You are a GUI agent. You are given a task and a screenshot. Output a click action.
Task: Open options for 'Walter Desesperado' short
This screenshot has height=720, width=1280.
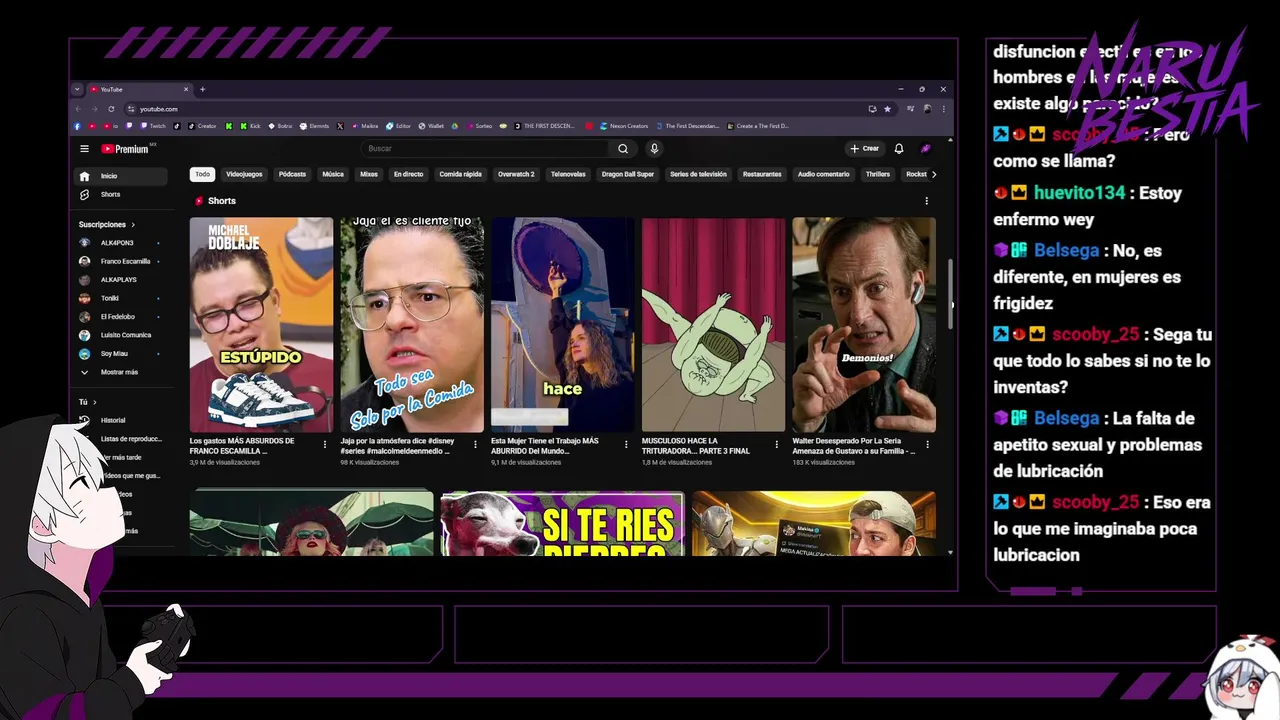pyautogui.click(x=928, y=444)
